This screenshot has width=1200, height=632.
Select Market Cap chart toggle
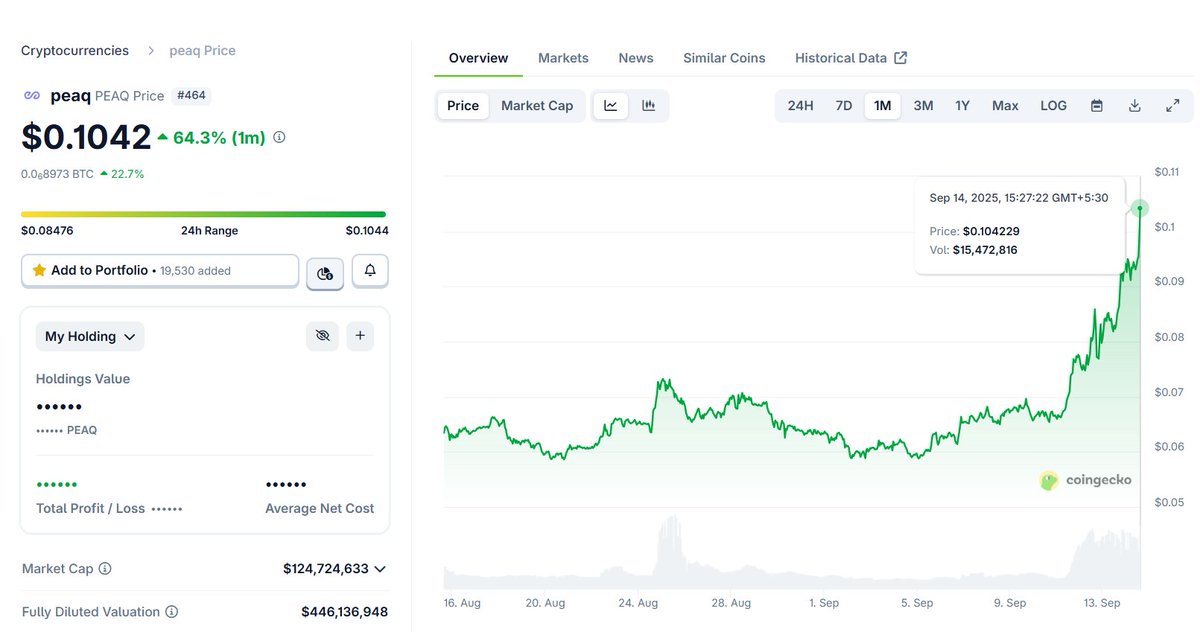537,105
